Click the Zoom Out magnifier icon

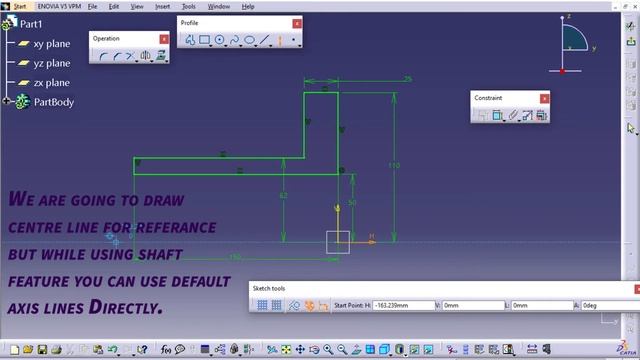342,349
